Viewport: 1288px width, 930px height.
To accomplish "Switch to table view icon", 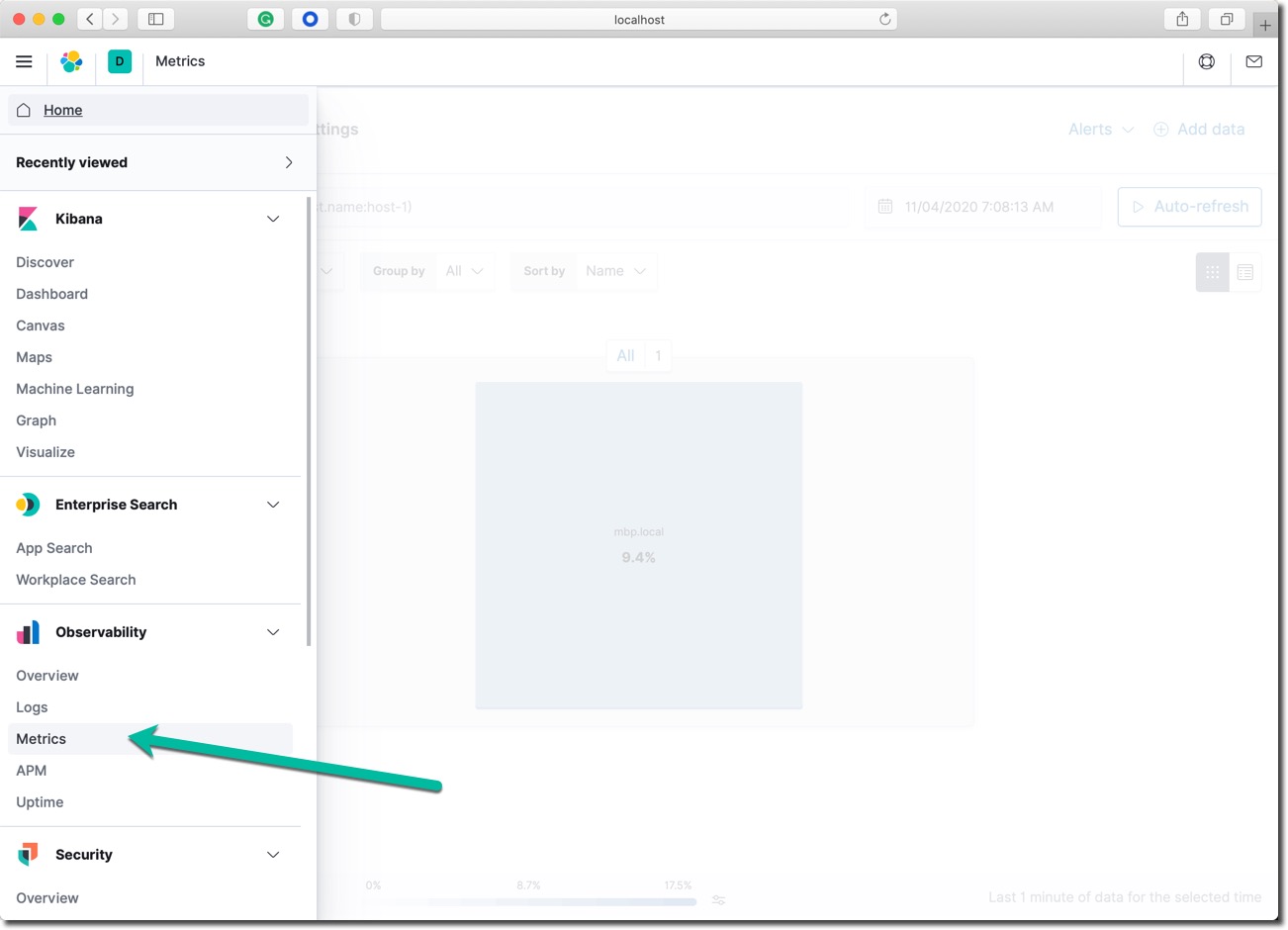I will 1245,272.
